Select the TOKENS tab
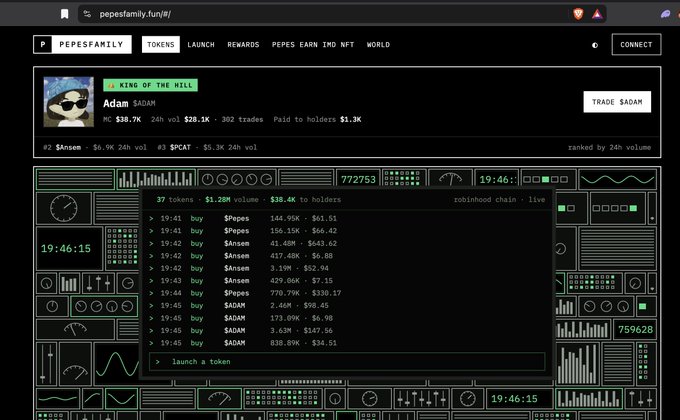 160,45
